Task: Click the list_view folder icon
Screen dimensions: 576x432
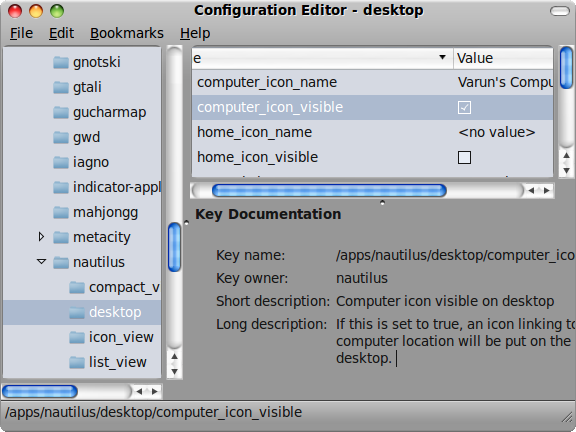Action: click(x=77, y=362)
